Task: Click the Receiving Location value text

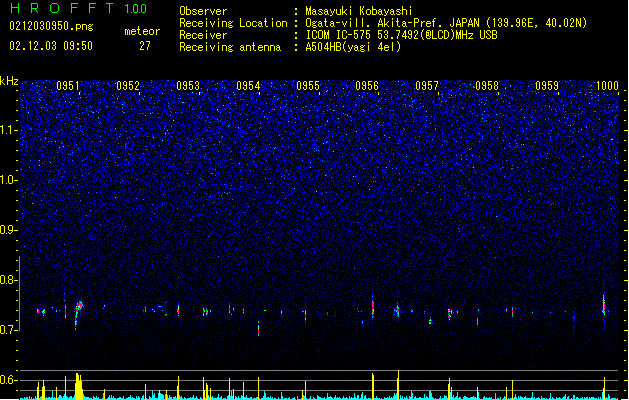Action: point(446,23)
